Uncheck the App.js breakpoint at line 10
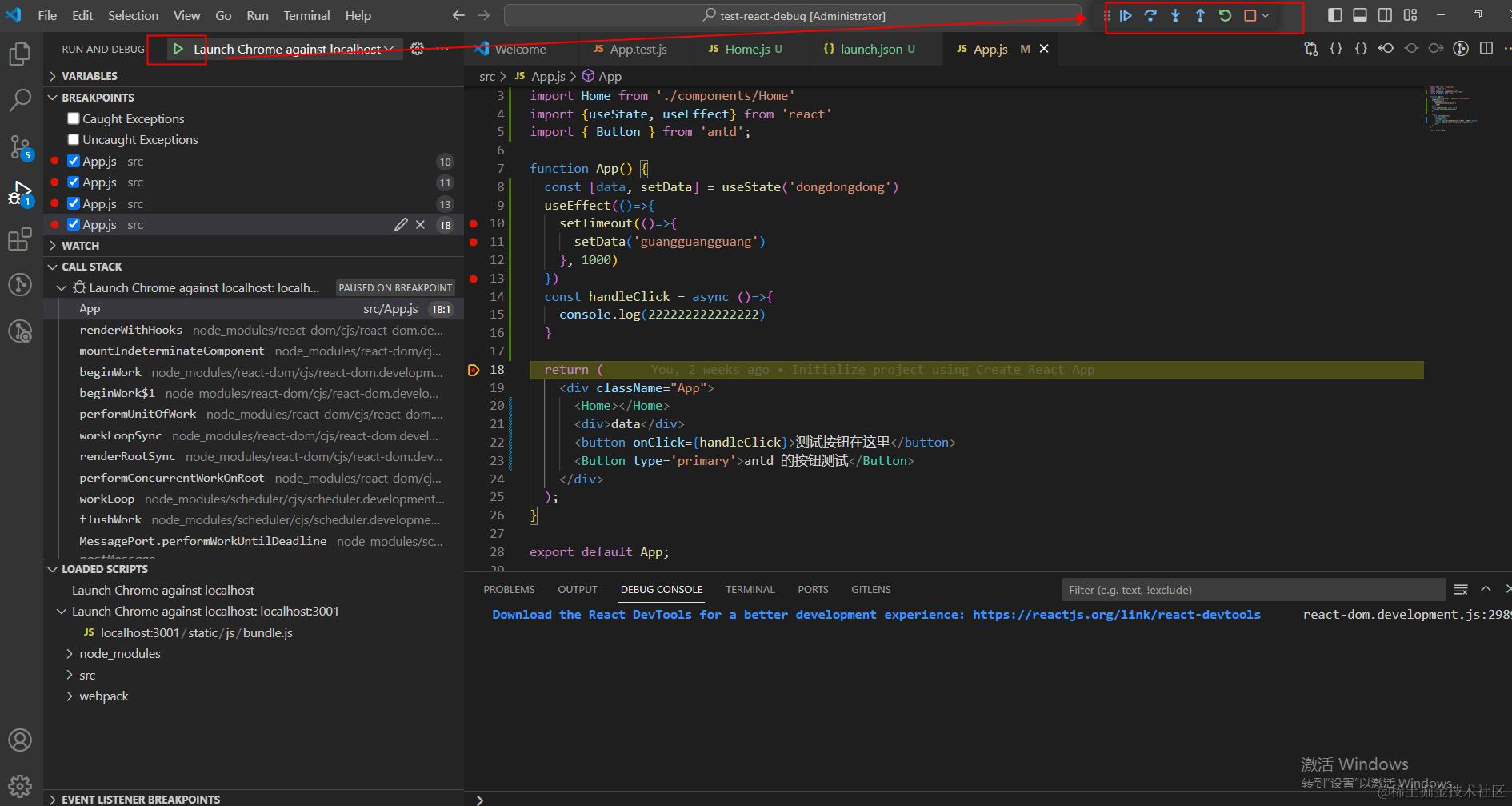This screenshot has height=806, width=1512. point(74,161)
